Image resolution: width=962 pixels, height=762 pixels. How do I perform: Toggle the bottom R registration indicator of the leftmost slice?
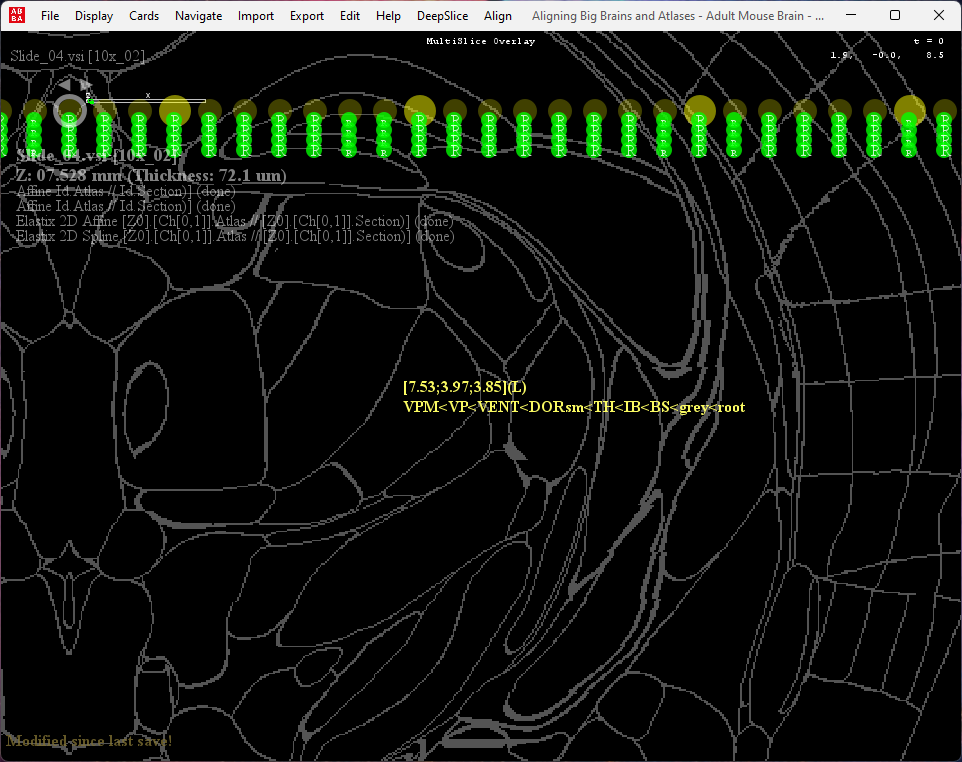pos(4,150)
